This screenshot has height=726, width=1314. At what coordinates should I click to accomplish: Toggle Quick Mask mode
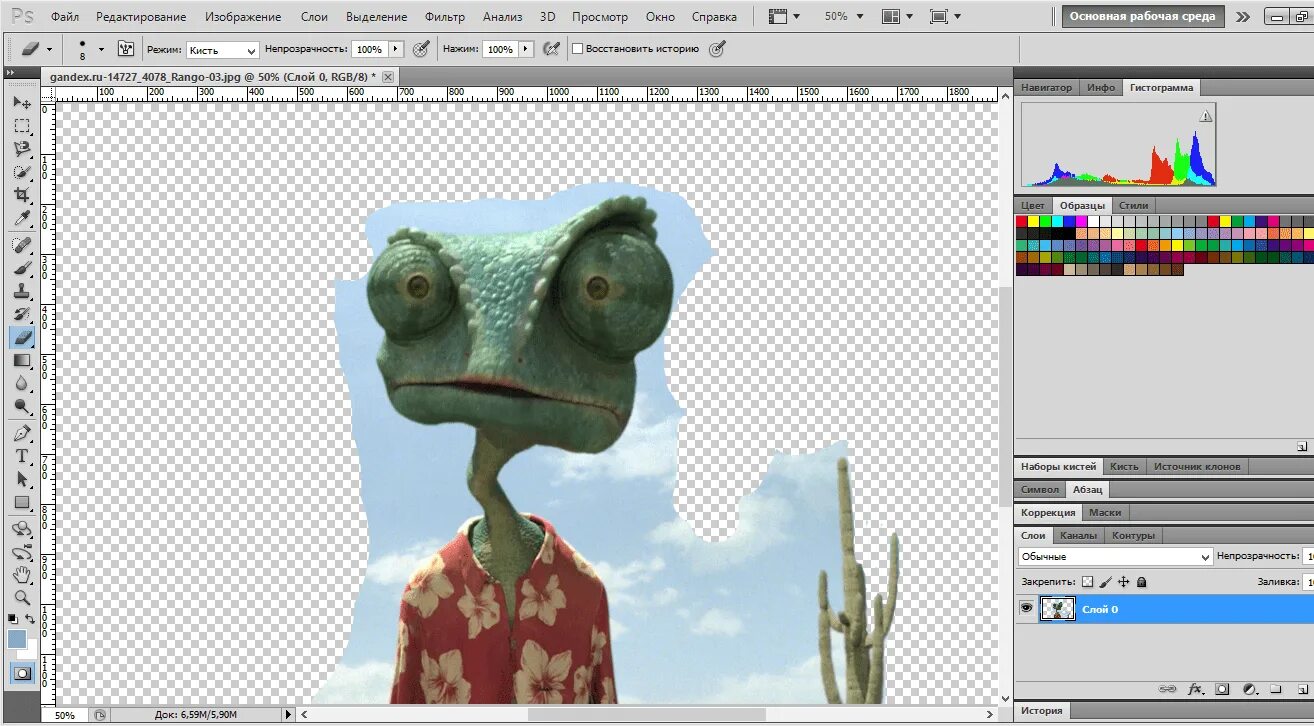(x=22, y=673)
